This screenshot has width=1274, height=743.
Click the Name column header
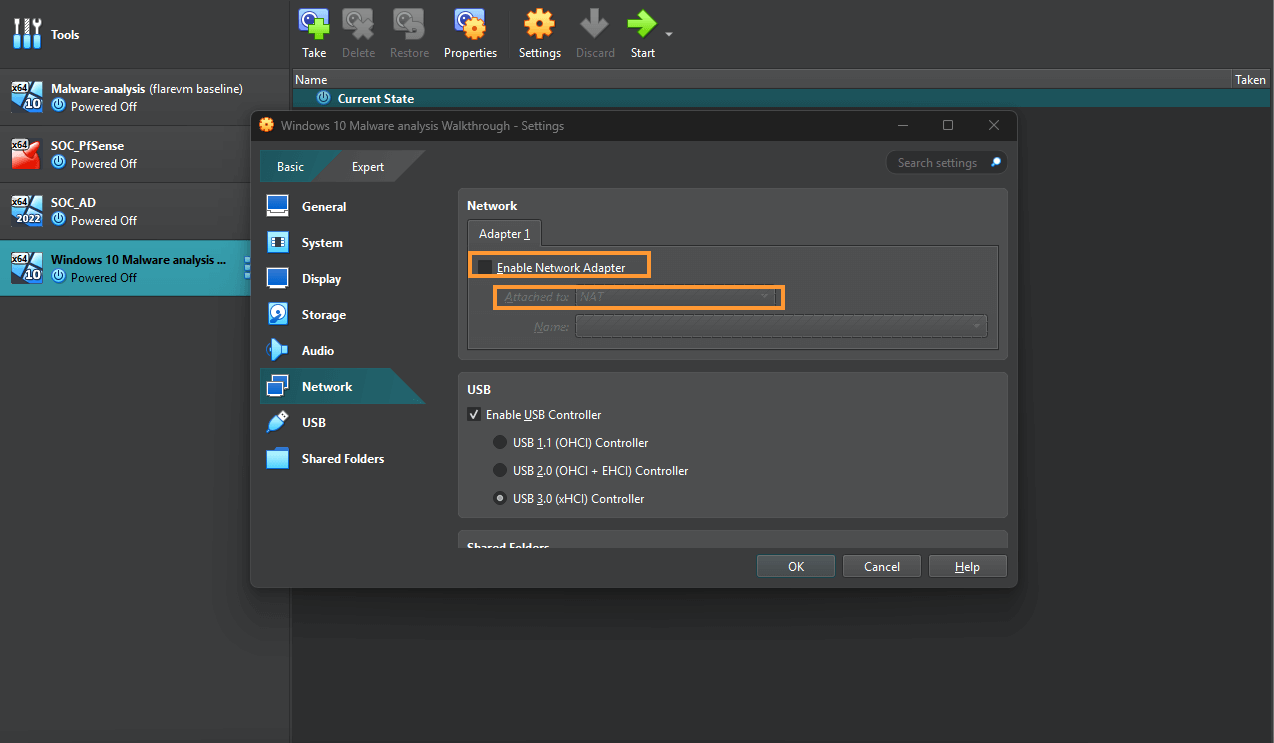[762, 79]
